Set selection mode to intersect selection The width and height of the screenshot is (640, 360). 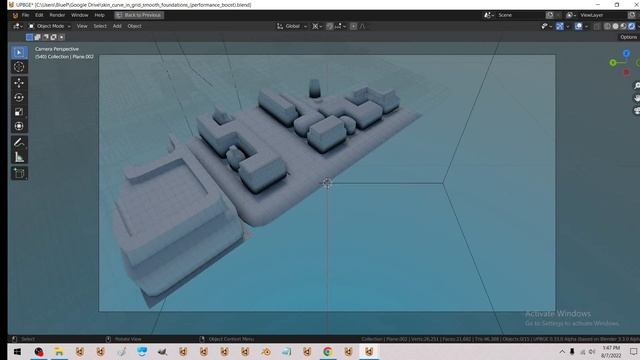coord(61,37)
